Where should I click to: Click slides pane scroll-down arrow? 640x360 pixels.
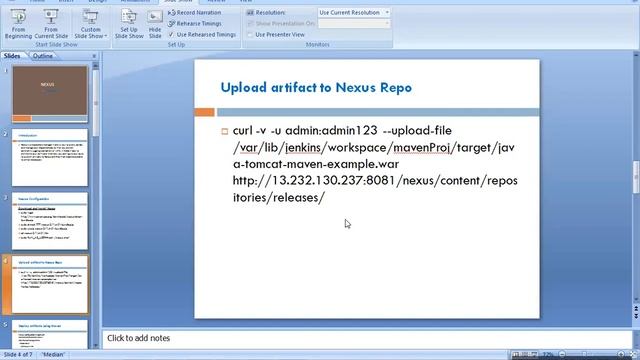click(96, 345)
